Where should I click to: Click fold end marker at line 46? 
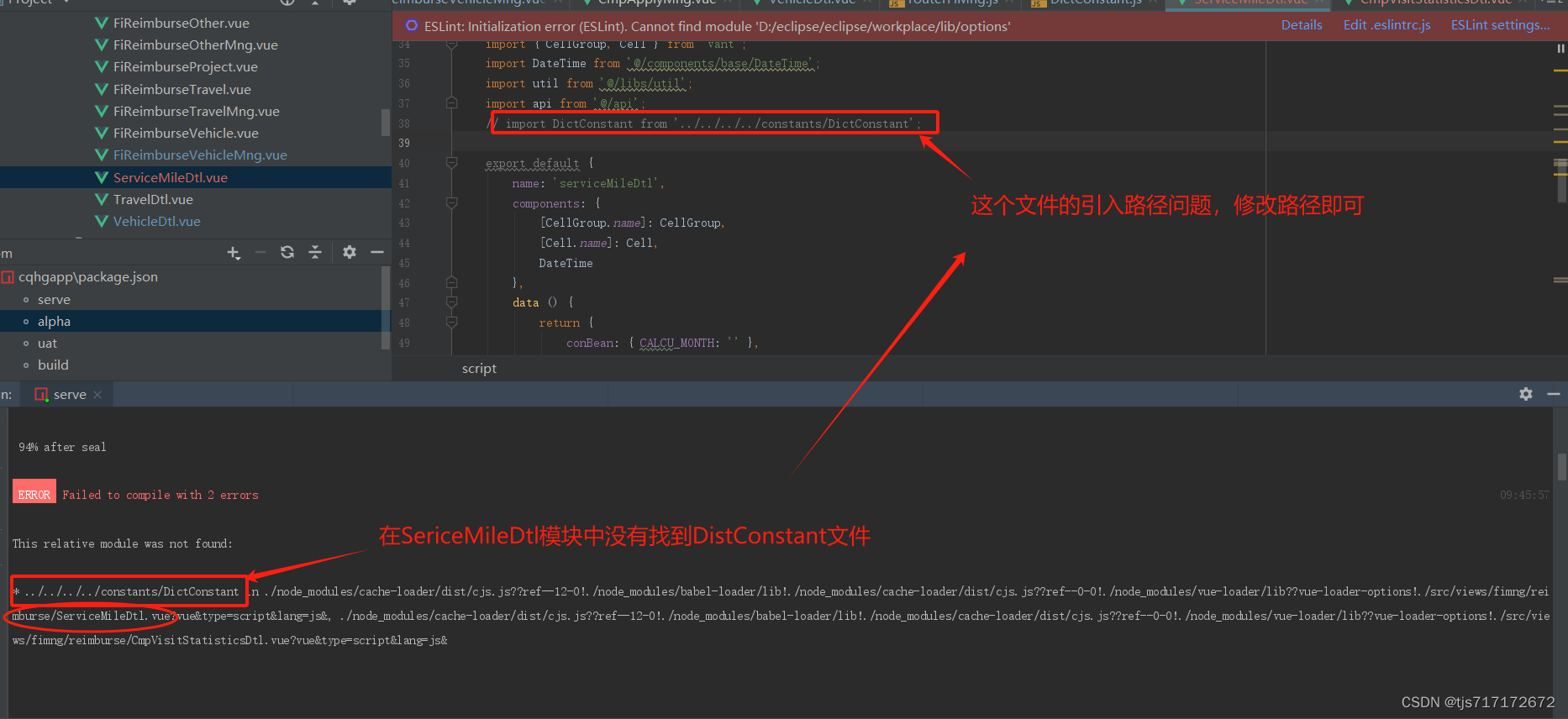(451, 283)
